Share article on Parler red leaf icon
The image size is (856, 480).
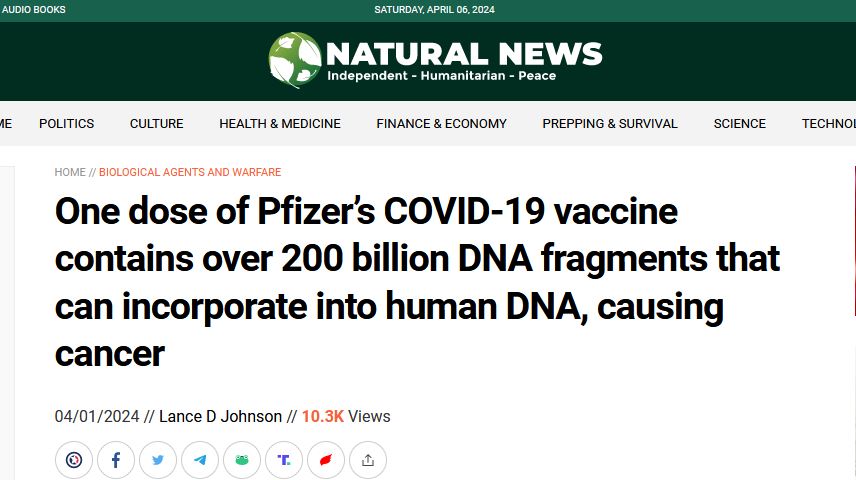pyautogui.click(x=326, y=460)
